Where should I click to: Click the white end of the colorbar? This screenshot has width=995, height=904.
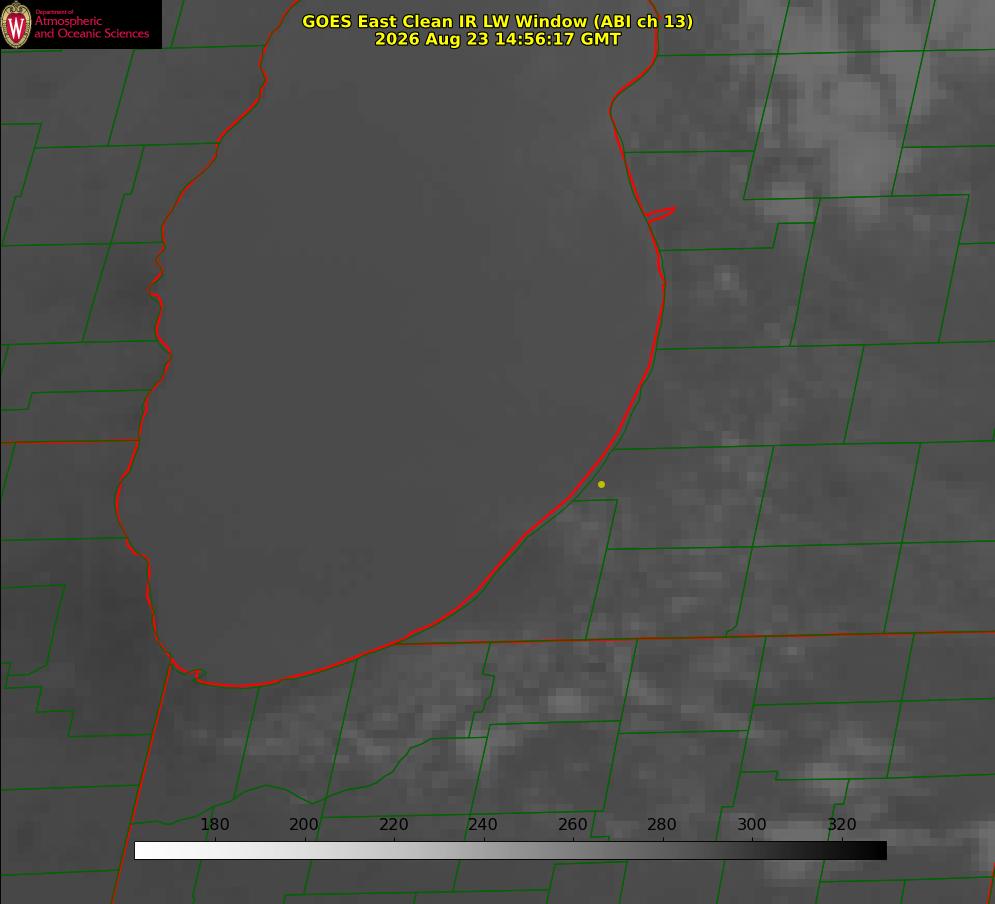point(147,851)
